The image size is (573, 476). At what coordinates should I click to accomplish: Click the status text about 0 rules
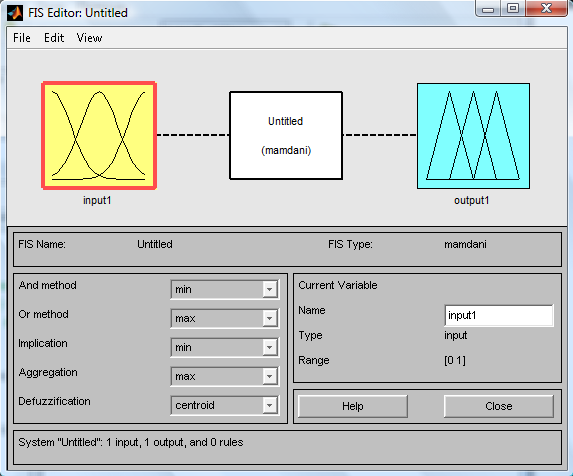pos(131,442)
